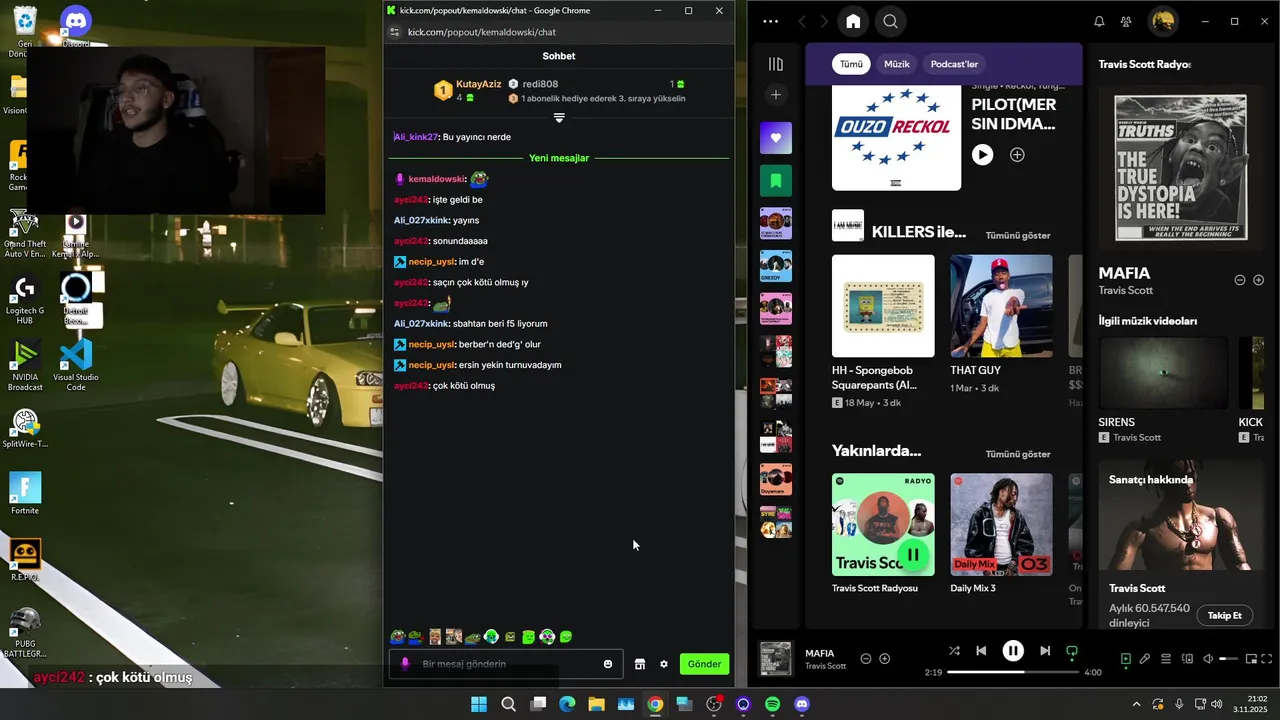Select the Tümü filter chip
The width and height of the screenshot is (1280, 720).
[x=851, y=64]
